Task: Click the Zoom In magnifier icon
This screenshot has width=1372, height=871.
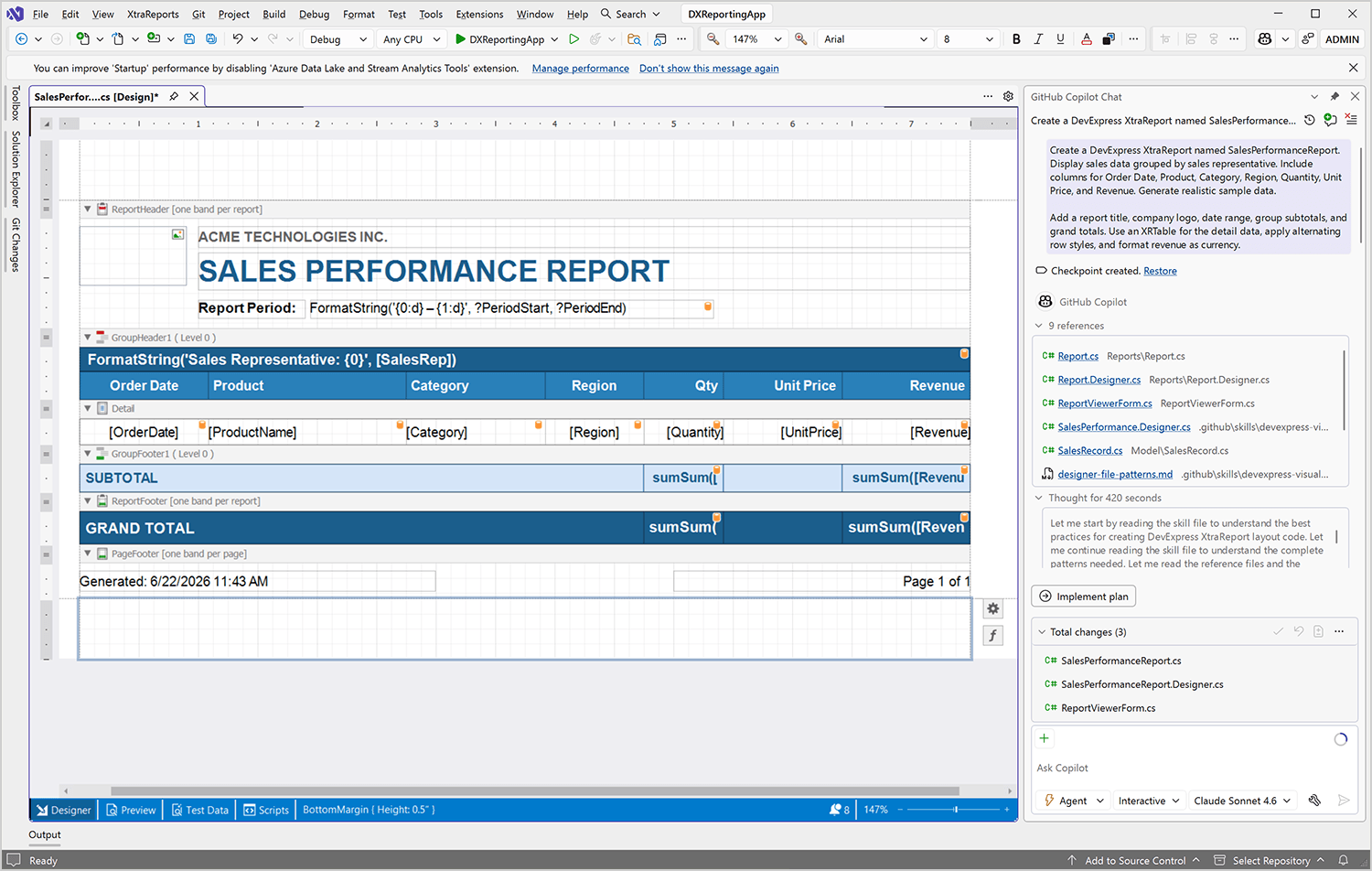Action: (x=801, y=39)
